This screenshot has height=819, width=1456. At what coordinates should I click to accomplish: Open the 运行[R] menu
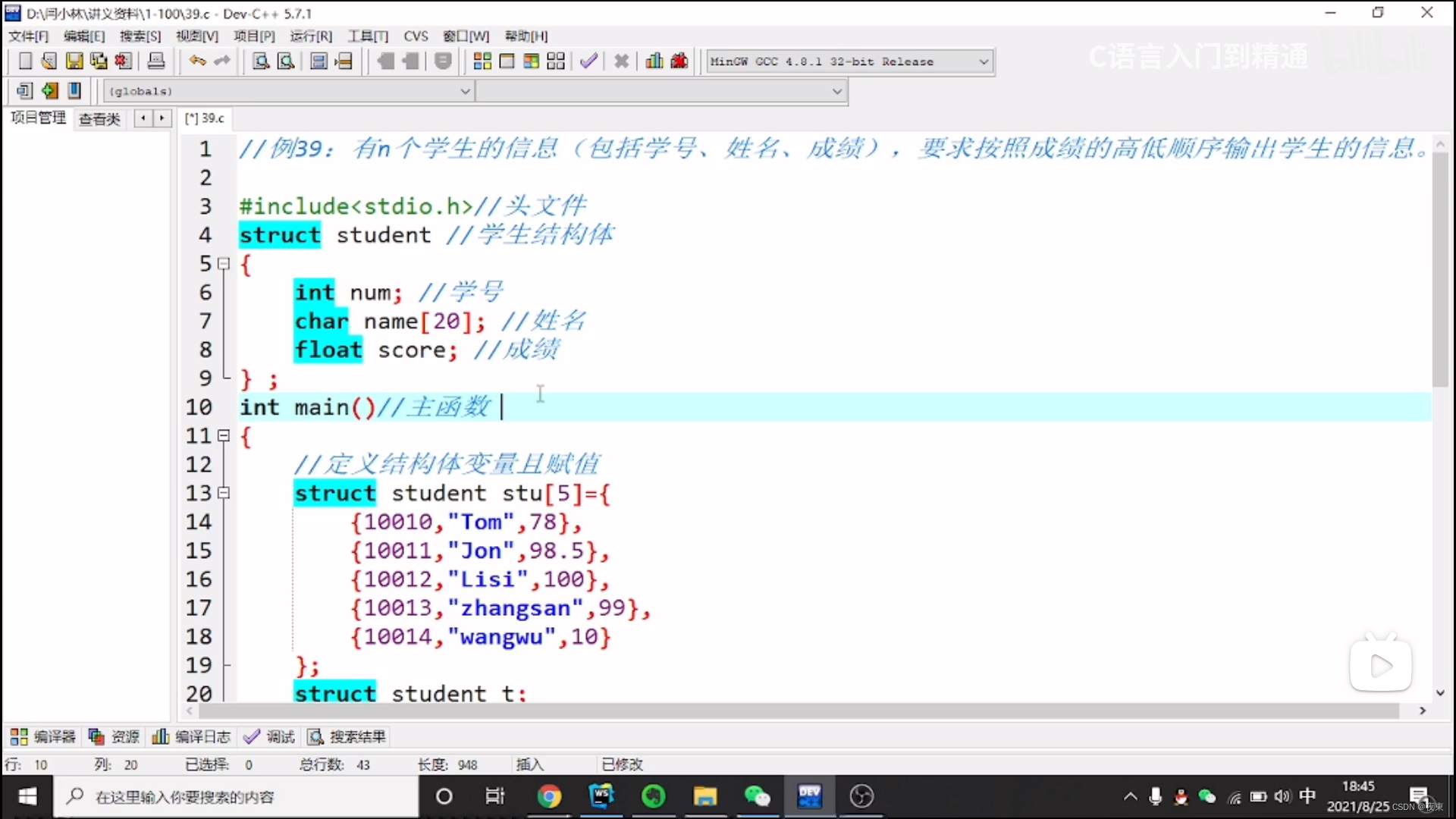coord(311,36)
